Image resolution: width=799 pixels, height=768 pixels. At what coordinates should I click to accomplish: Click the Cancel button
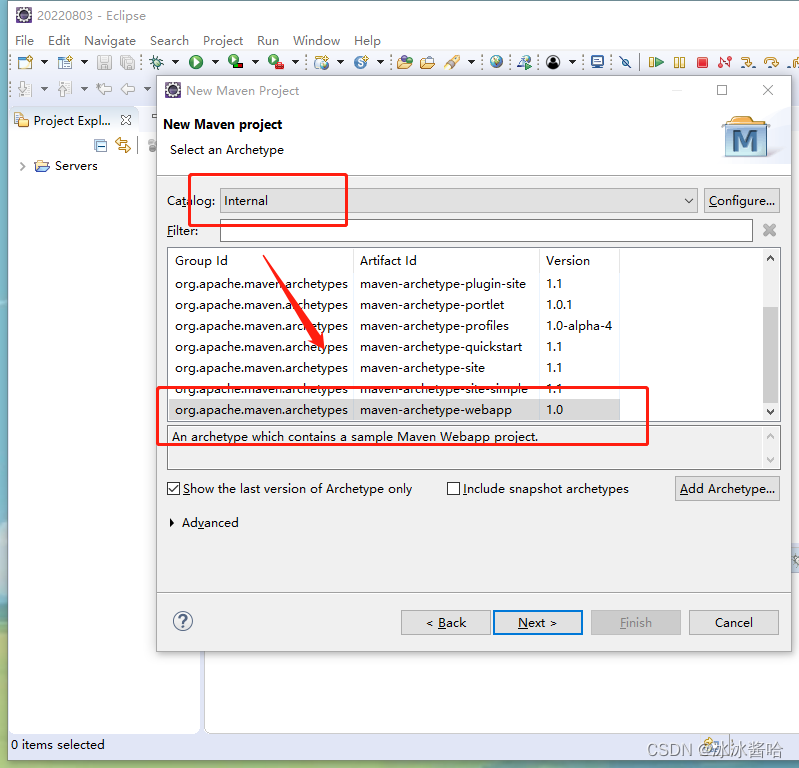tap(734, 622)
